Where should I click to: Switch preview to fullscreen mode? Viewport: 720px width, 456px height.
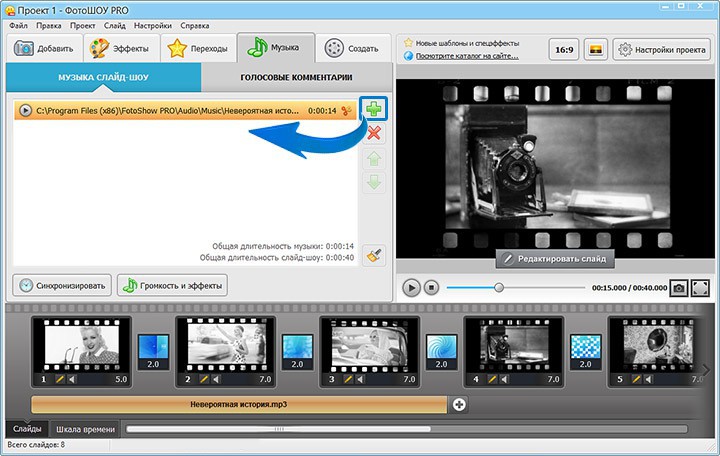coord(700,288)
